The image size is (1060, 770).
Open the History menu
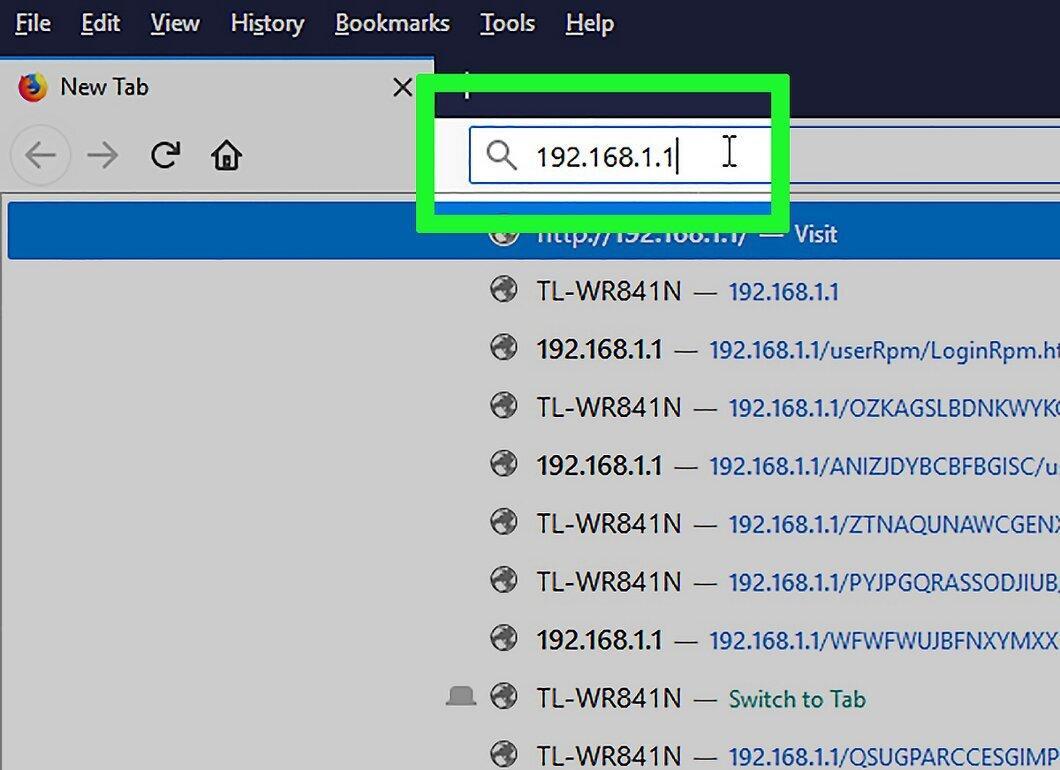(267, 24)
